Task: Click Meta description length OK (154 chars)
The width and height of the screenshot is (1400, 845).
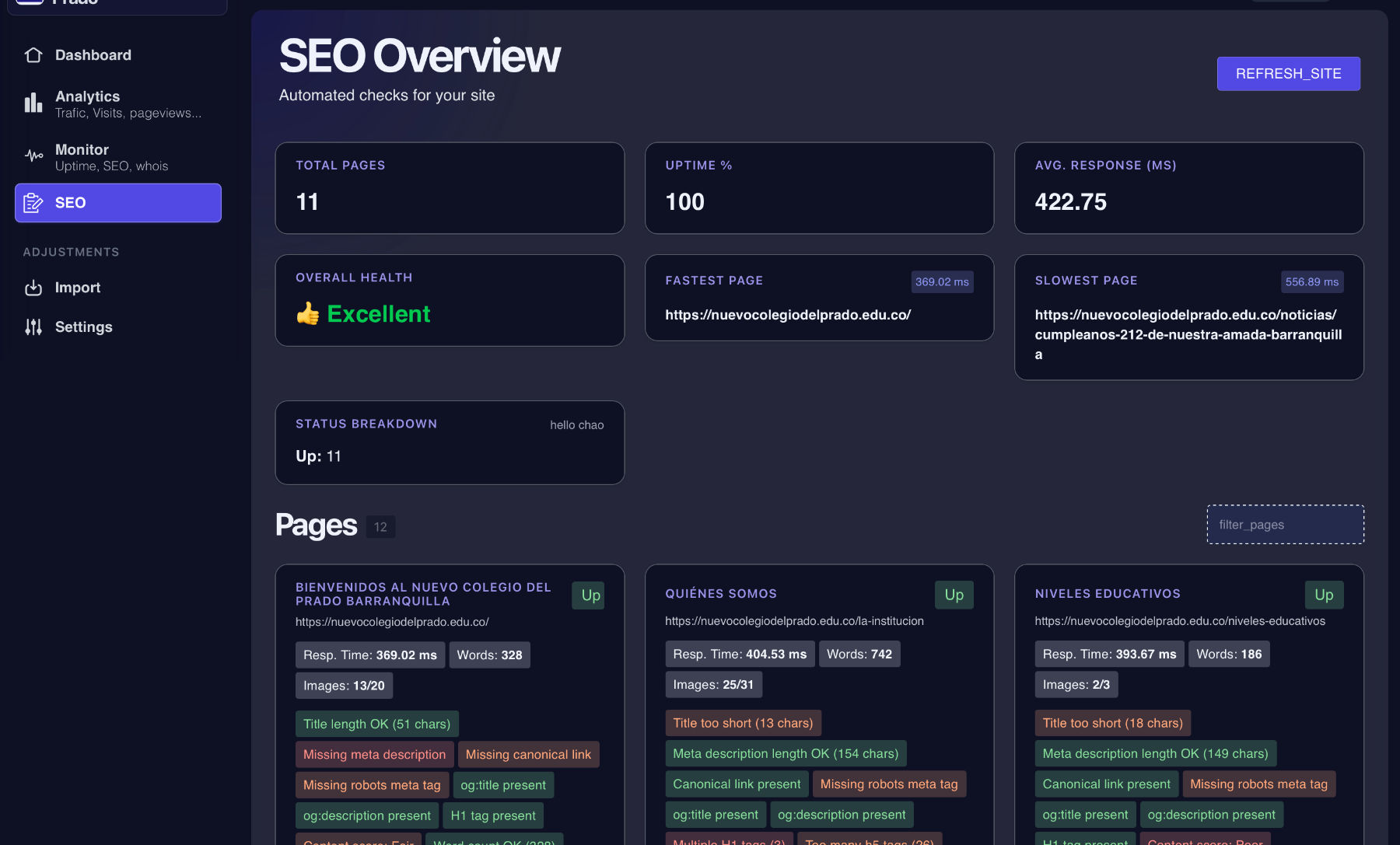Action: point(786,753)
